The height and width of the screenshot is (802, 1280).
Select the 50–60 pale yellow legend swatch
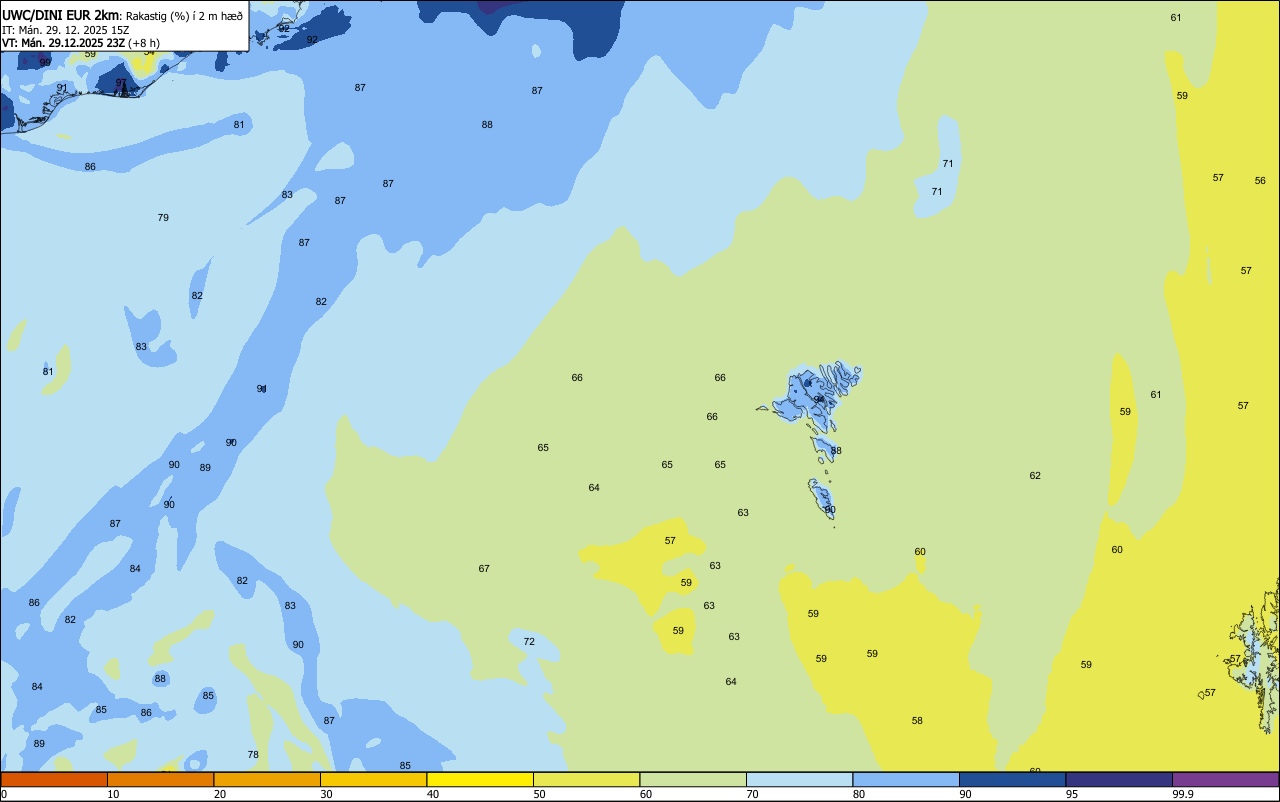pyautogui.click(x=586, y=779)
